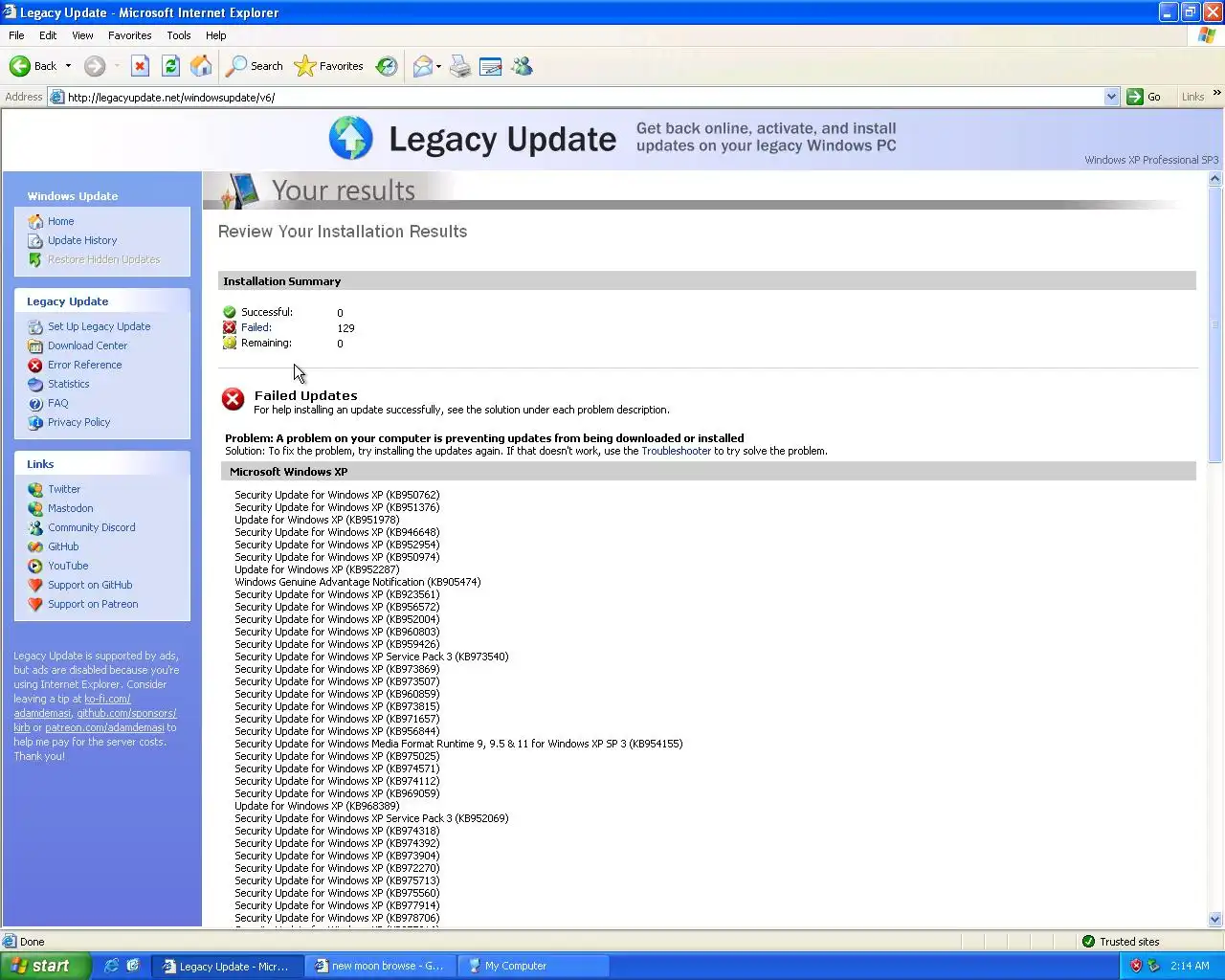Image resolution: width=1225 pixels, height=980 pixels.
Task: Click the Privacy Policy sidebar icon
Action: pyautogui.click(x=35, y=423)
